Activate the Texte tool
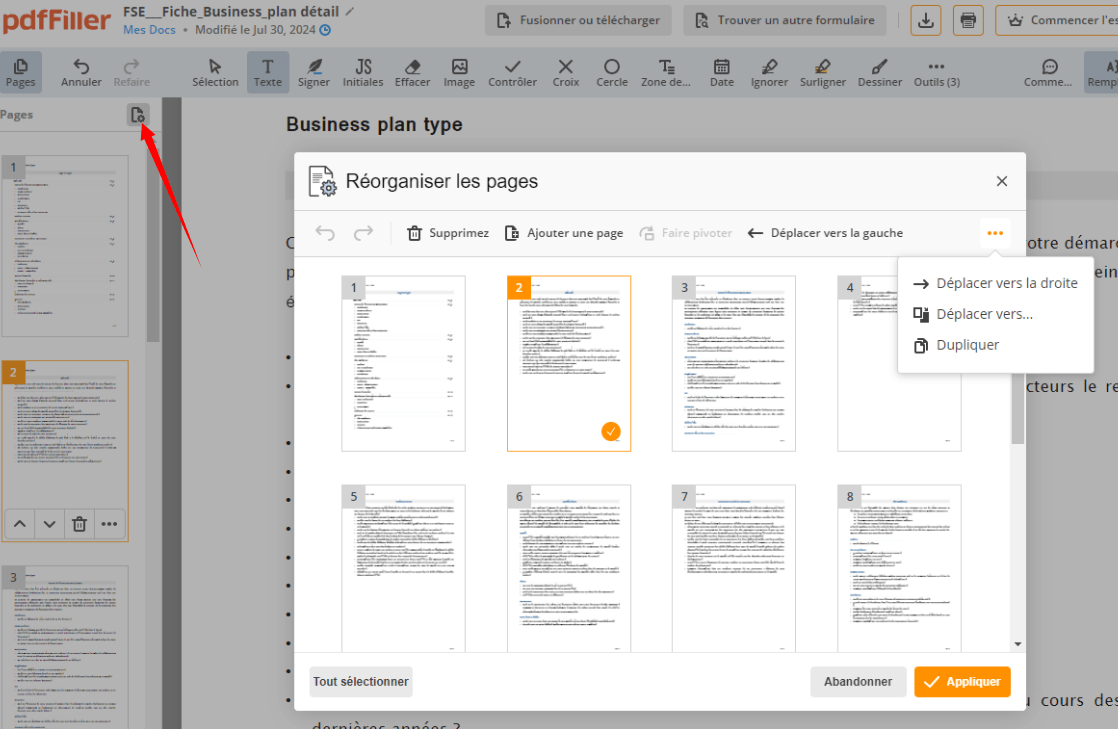Image resolution: width=1118 pixels, height=729 pixels. (x=267, y=73)
